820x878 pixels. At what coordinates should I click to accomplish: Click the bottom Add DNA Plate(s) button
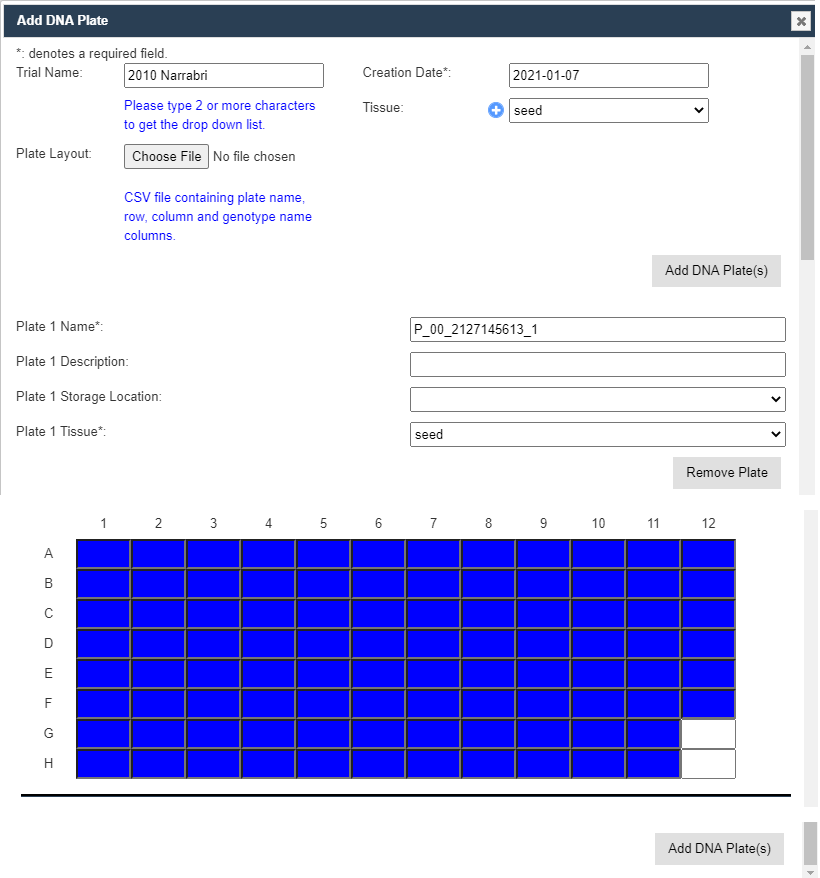[x=719, y=848]
